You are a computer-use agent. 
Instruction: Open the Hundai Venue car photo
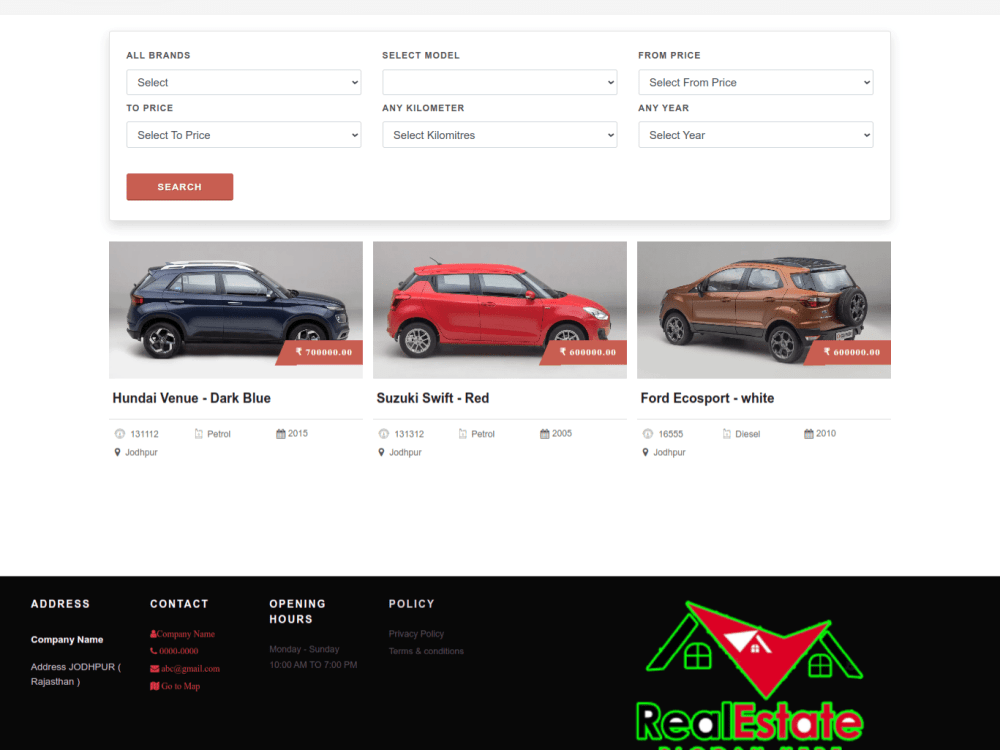236,309
